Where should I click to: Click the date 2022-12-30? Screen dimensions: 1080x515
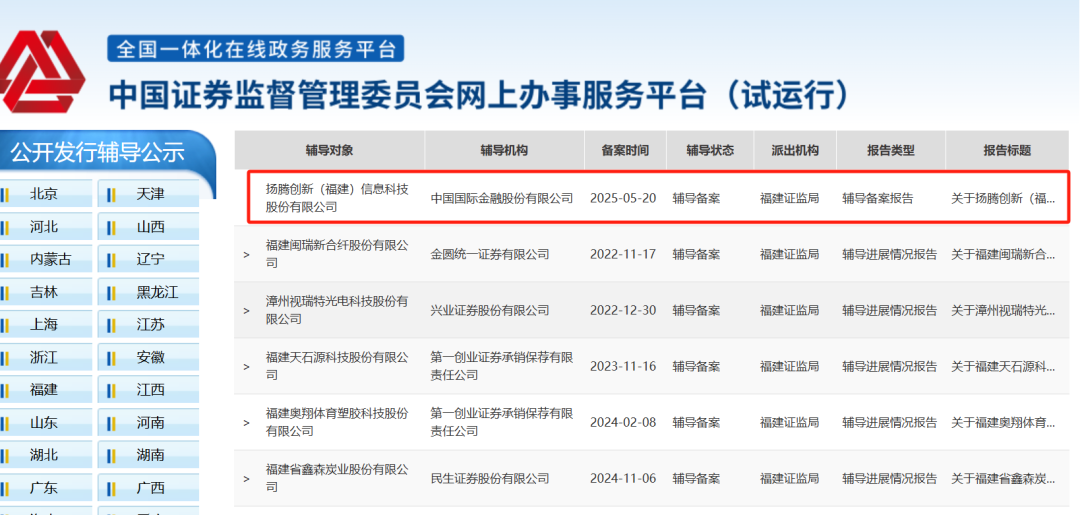(x=623, y=311)
